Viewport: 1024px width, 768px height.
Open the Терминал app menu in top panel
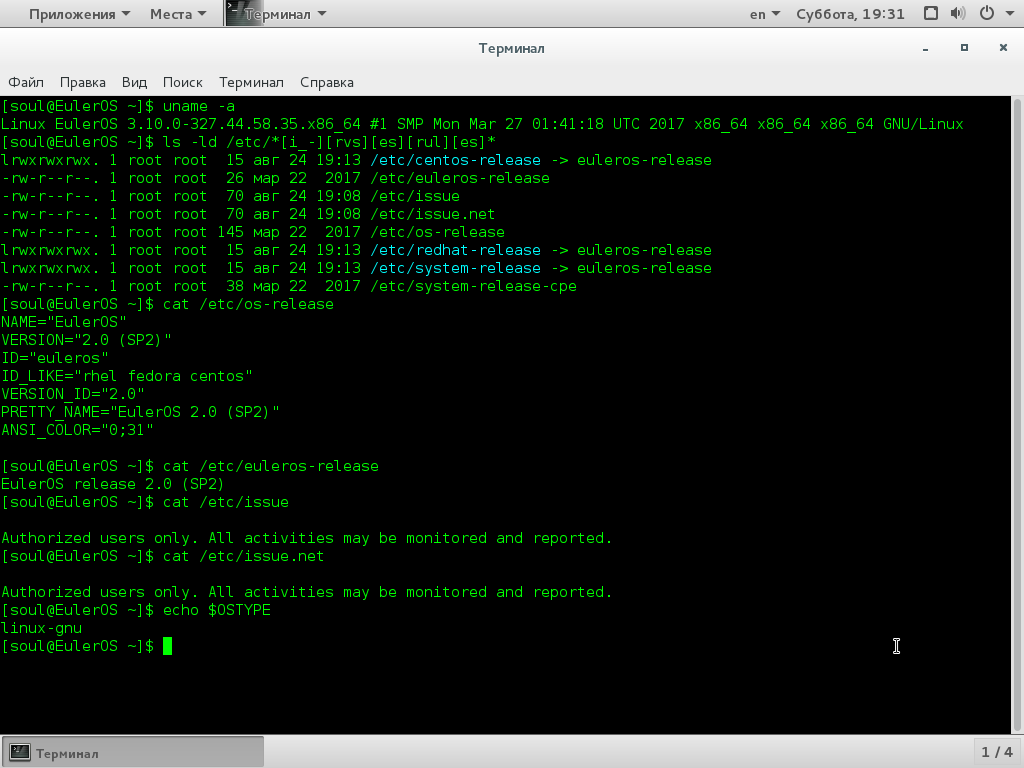tap(285, 14)
